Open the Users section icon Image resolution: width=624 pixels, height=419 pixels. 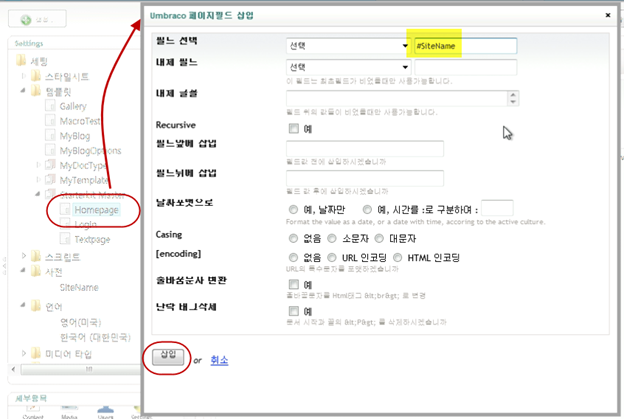[x=105, y=413]
